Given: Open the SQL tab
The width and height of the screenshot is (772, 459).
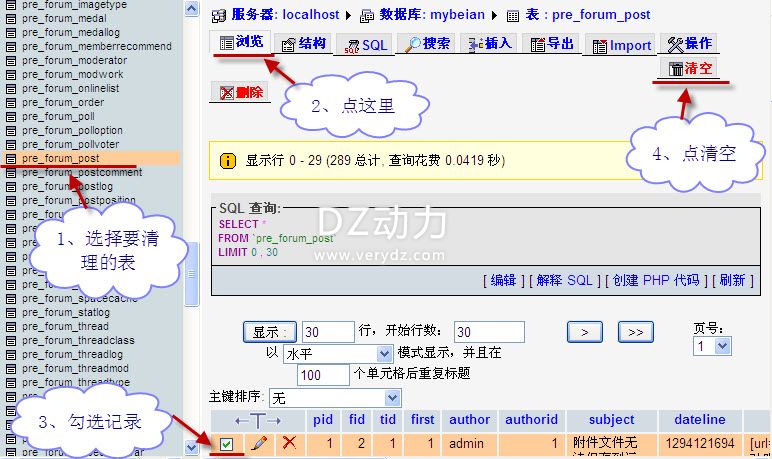Looking at the screenshot, I should [x=364, y=45].
